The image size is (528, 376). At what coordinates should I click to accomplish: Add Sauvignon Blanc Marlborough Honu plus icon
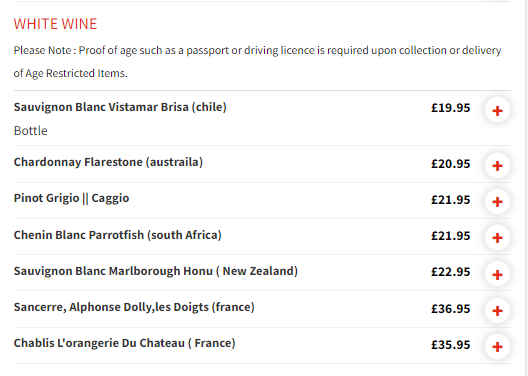tap(497, 274)
